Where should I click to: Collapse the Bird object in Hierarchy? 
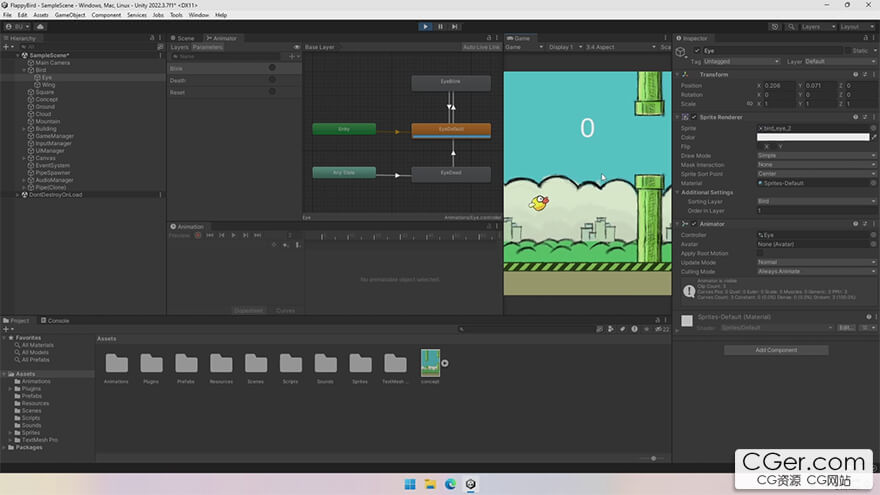24,70
